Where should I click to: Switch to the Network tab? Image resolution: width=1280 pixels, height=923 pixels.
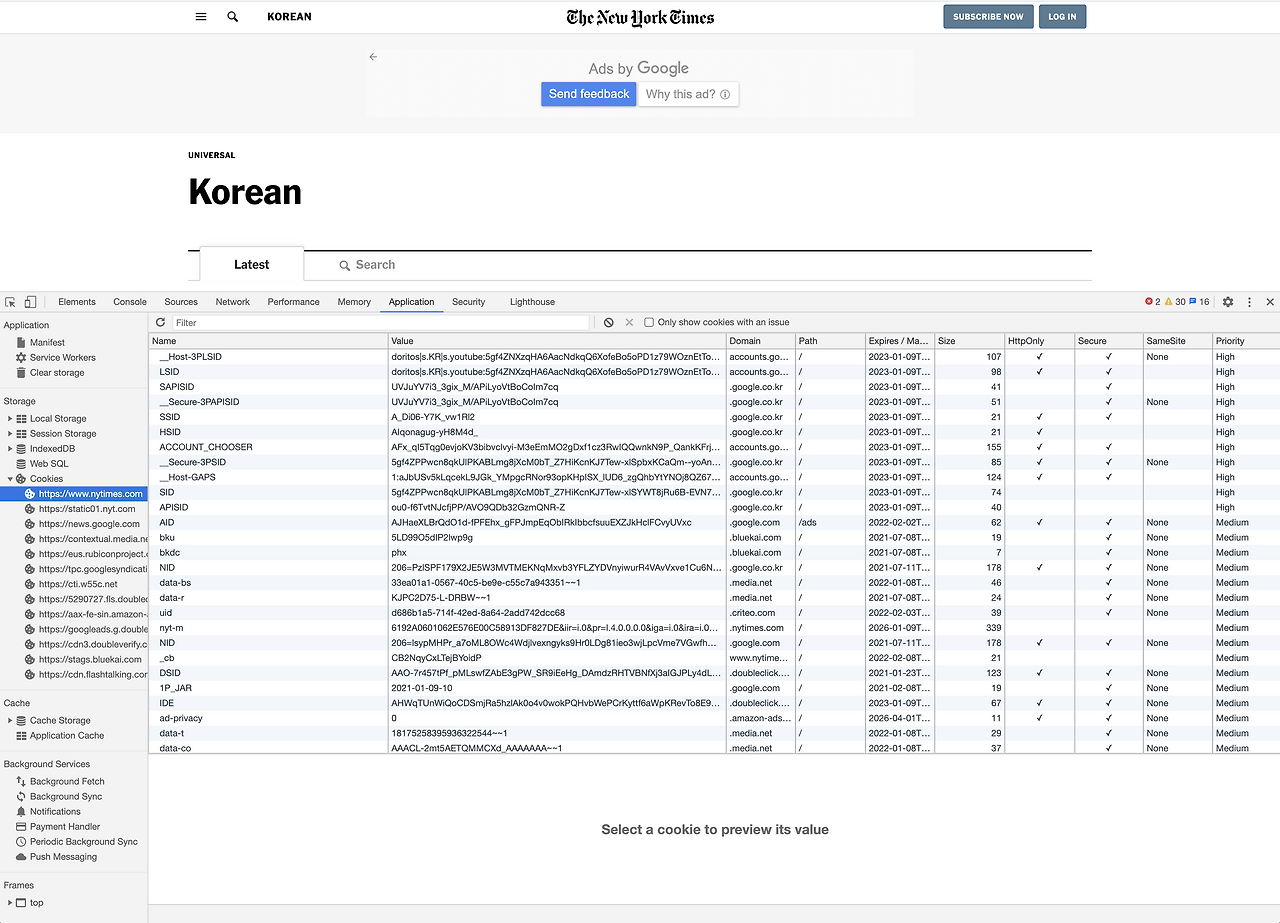(232, 301)
